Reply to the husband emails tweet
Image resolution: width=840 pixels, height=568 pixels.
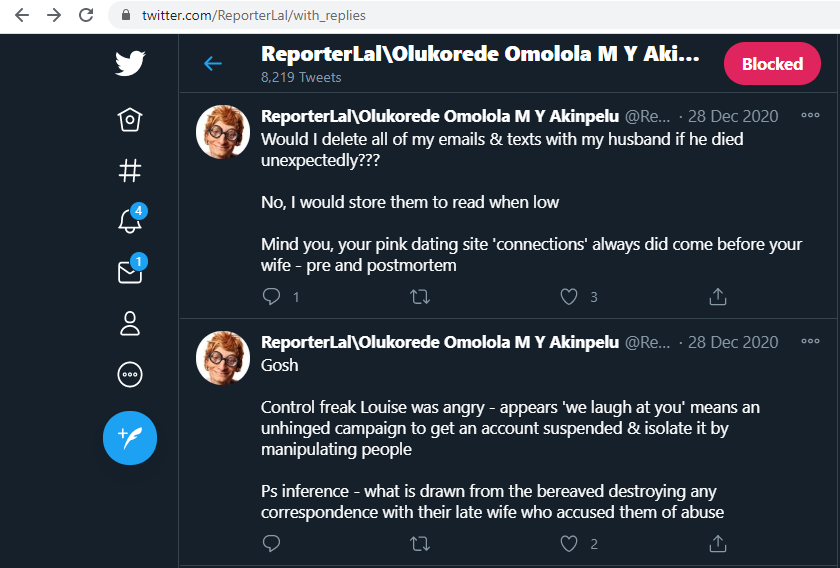[x=271, y=296]
